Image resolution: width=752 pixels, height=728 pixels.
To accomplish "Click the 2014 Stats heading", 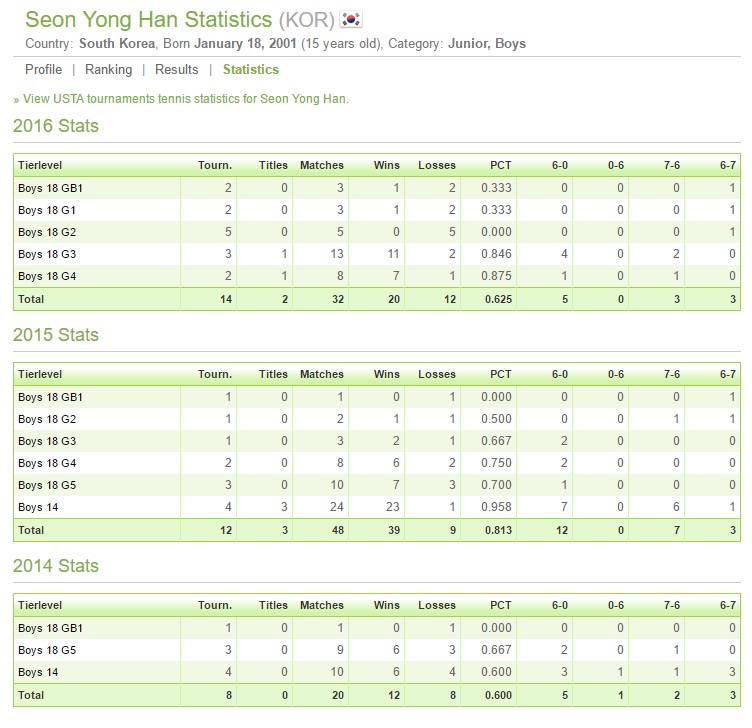I will [56, 566].
